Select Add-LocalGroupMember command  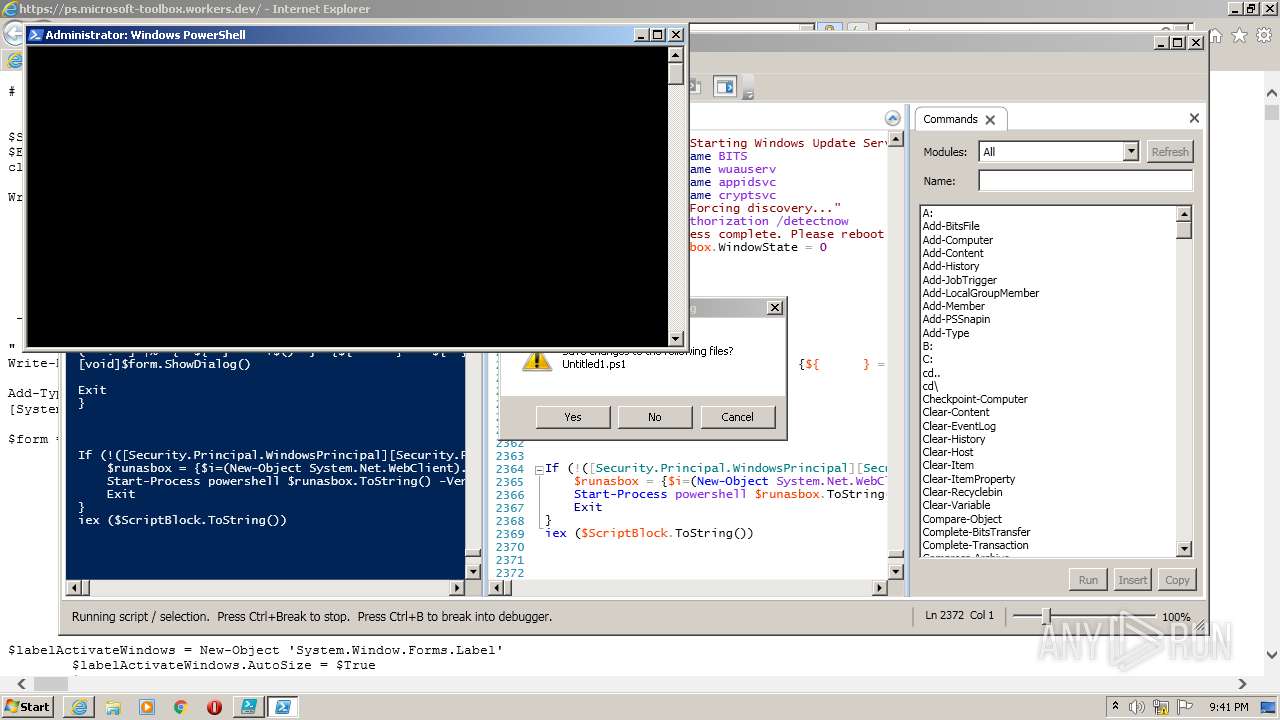(980, 293)
